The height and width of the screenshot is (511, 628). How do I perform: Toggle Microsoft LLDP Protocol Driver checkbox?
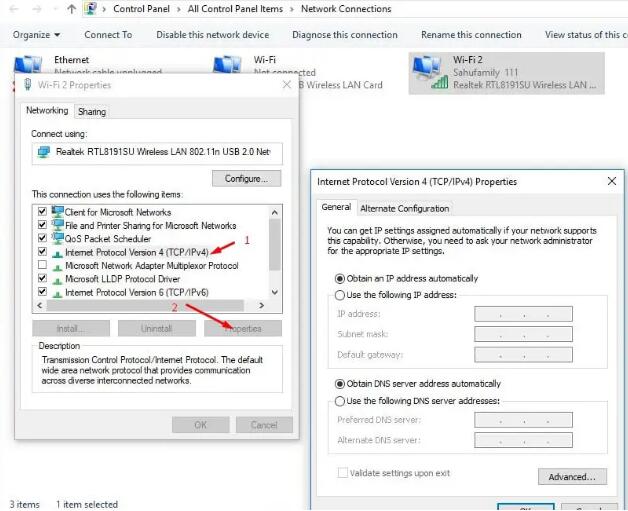tap(42, 278)
